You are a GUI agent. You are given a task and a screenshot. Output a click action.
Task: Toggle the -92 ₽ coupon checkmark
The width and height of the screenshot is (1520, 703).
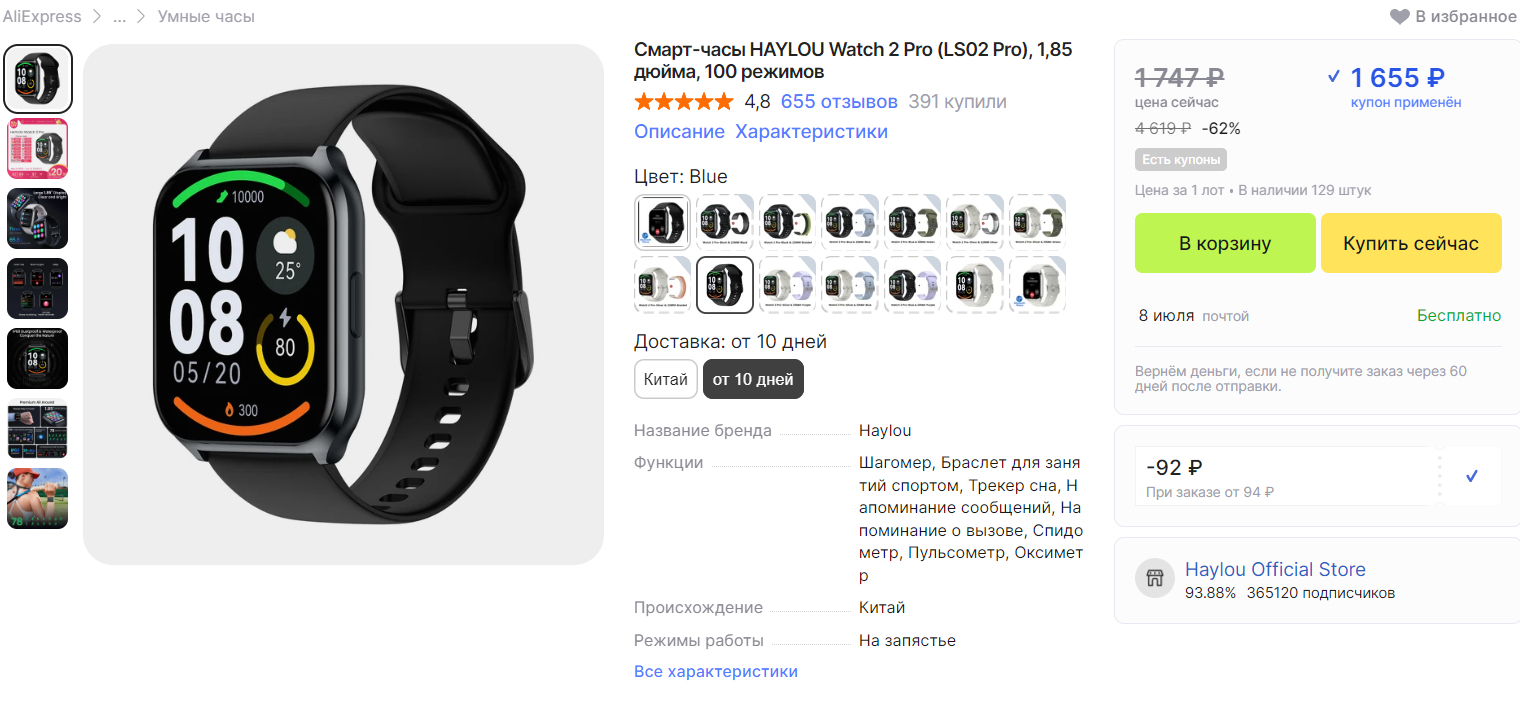[x=1472, y=476]
